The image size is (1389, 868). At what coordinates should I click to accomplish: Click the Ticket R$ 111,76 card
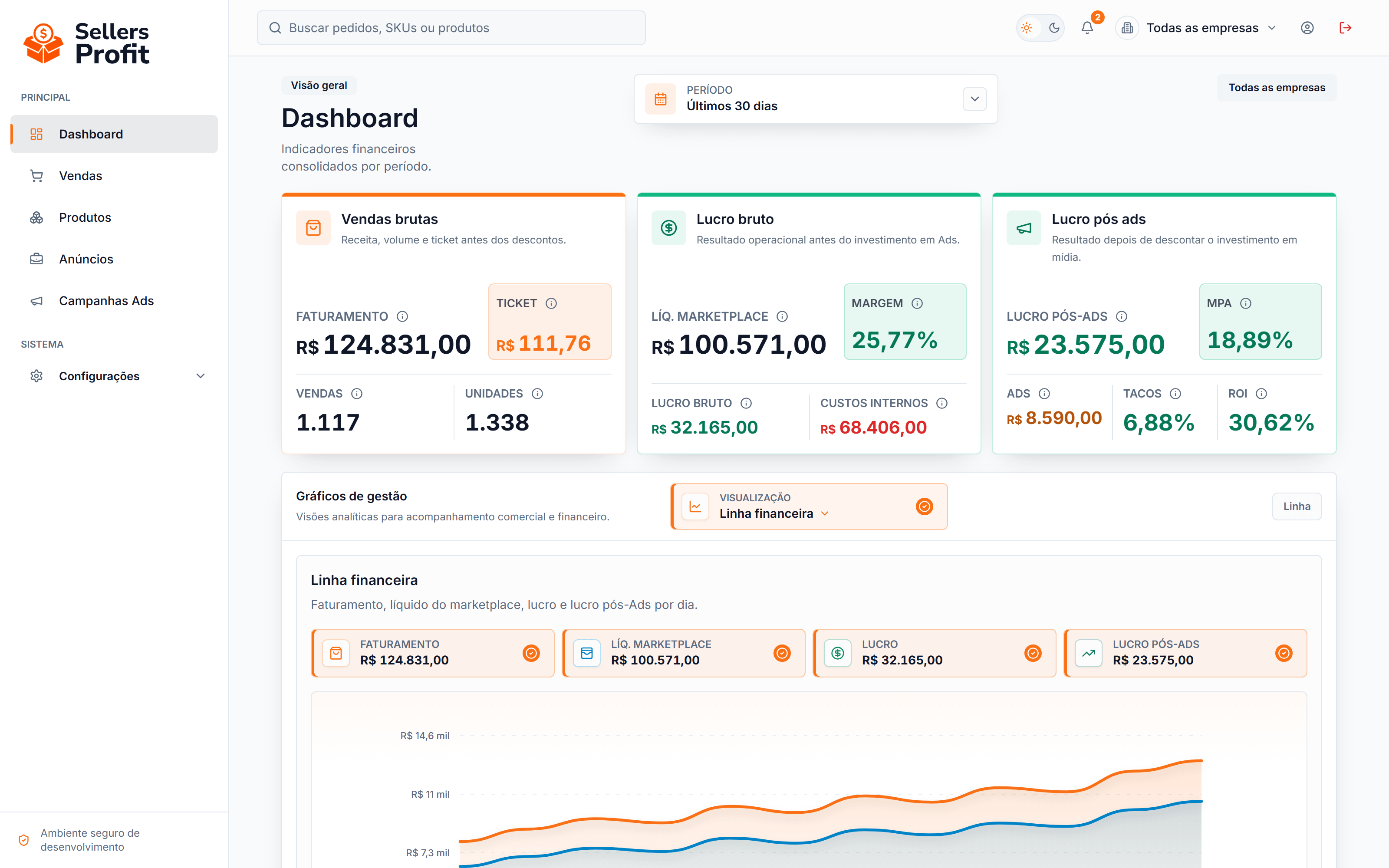pos(549,322)
